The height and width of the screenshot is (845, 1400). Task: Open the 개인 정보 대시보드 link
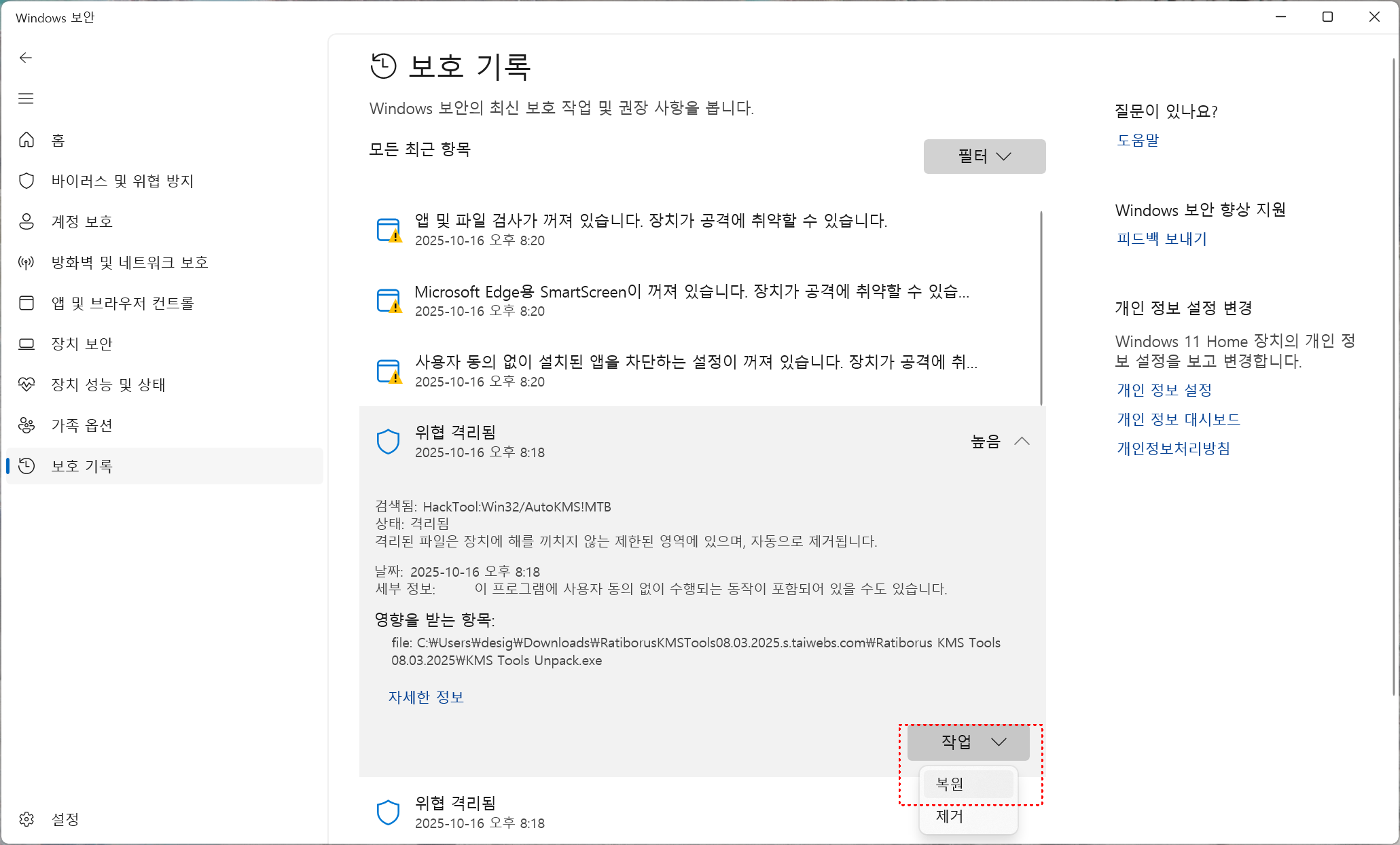(x=1179, y=419)
